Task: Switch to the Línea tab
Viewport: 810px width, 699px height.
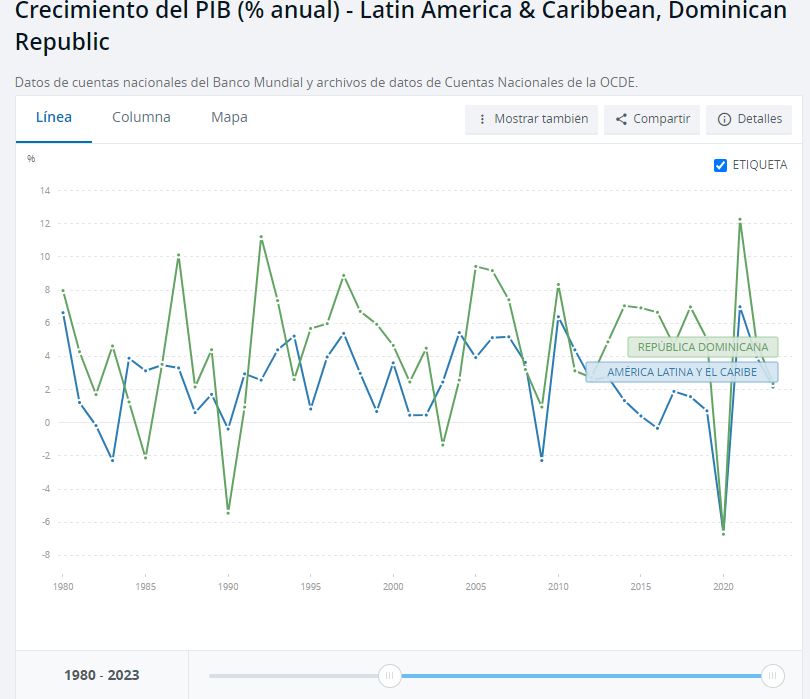Action: point(54,117)
